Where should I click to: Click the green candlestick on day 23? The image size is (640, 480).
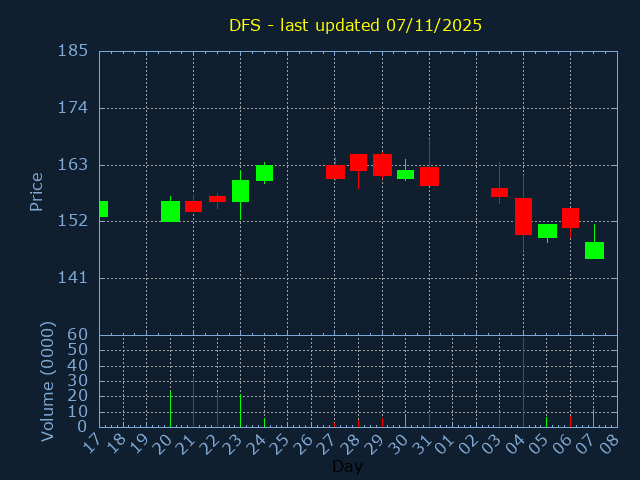(240, 191)
